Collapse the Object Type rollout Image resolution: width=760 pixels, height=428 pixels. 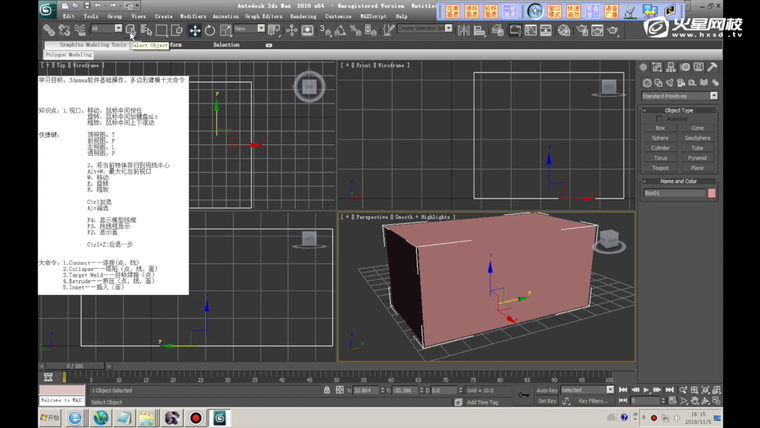[x=679, y=110]
